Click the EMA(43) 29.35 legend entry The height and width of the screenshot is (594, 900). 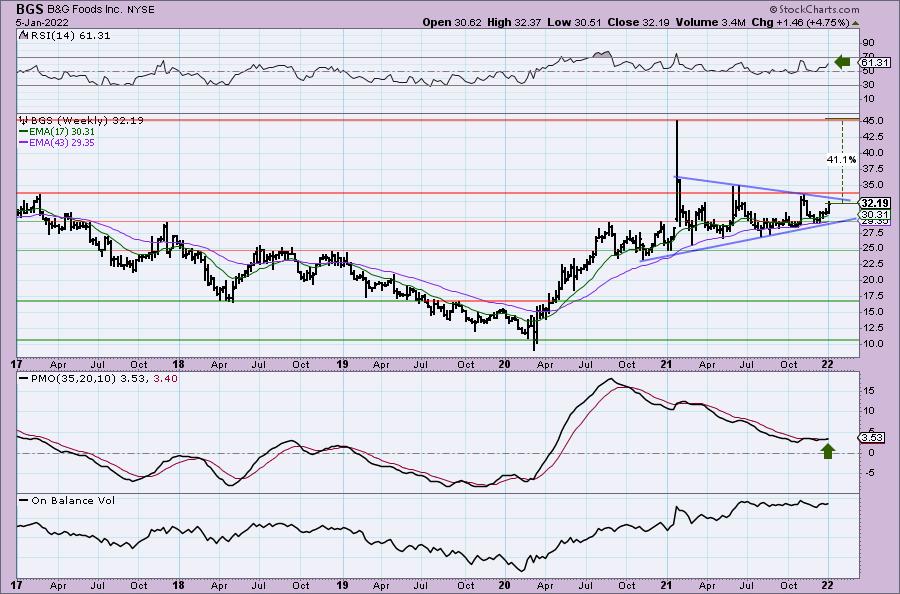click(x=62, y=142)
